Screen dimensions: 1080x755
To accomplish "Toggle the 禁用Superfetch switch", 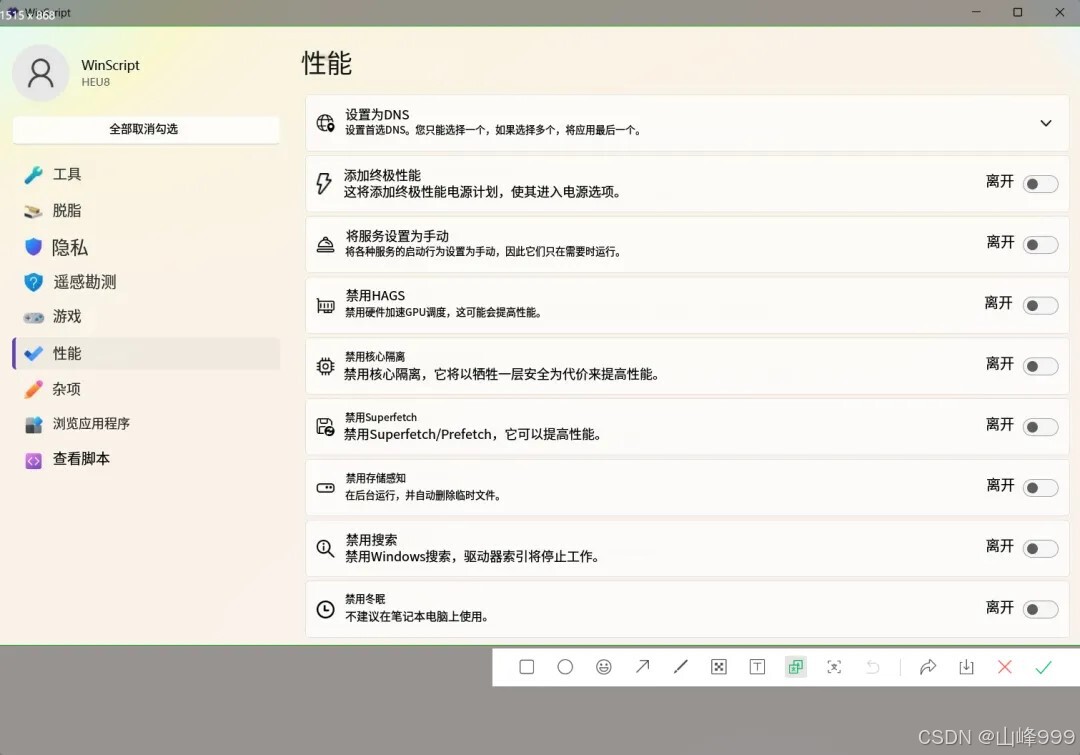I will coord(1040,427).
